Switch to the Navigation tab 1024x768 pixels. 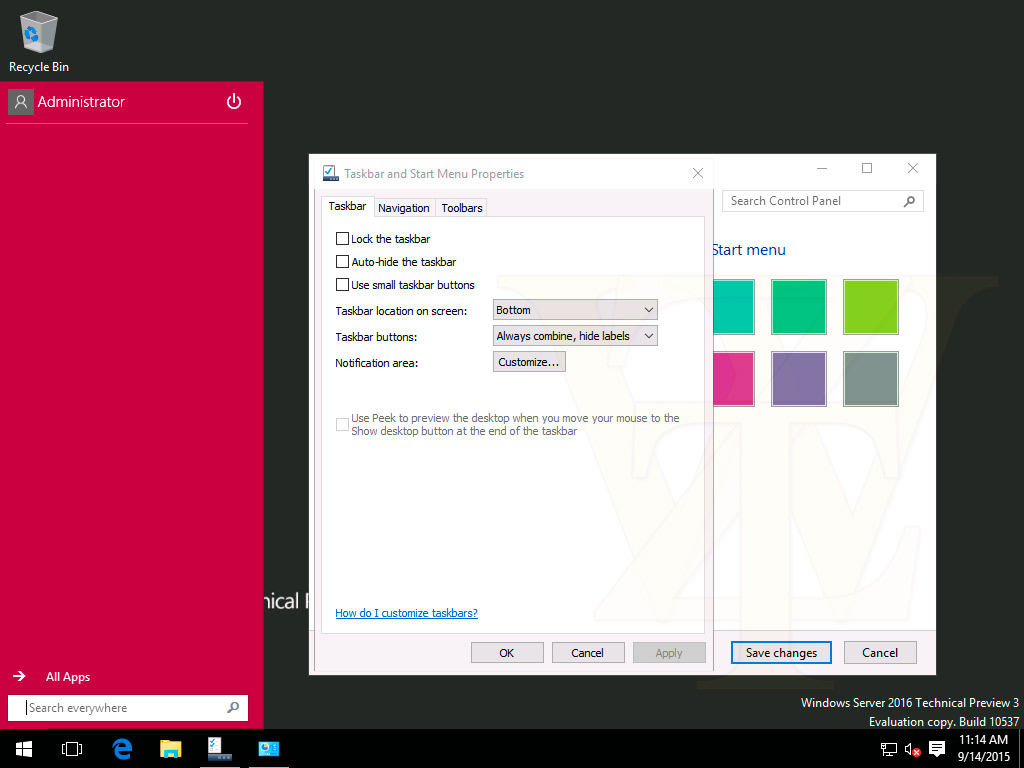click(x=404, y=208)
